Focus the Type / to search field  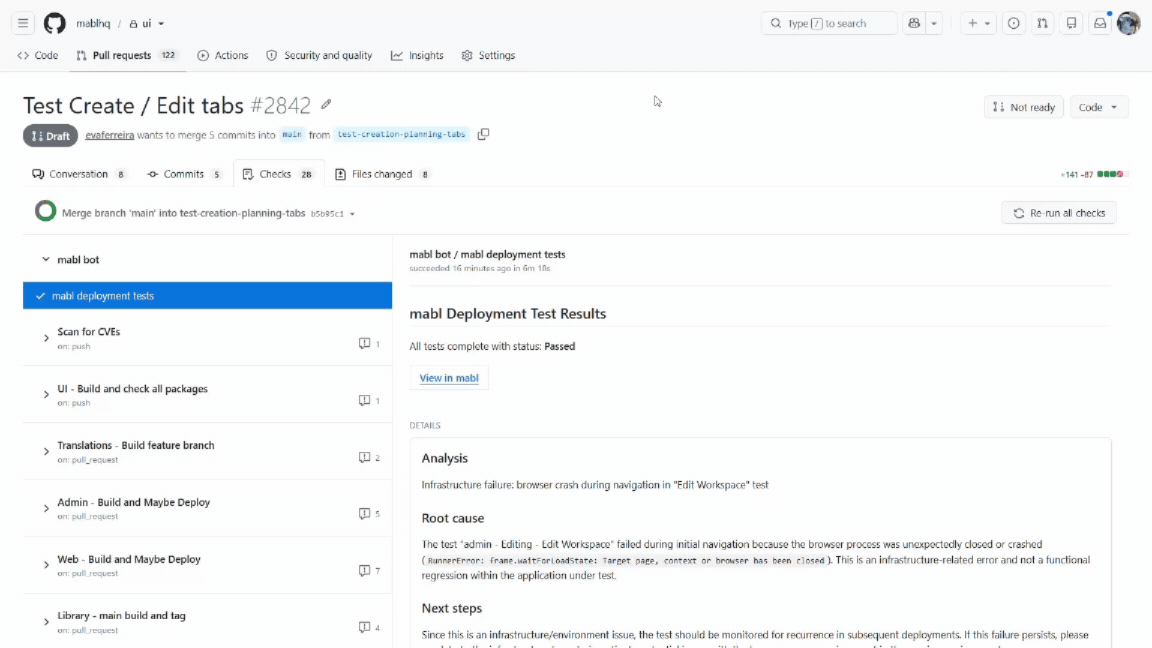tap(829, 24)
